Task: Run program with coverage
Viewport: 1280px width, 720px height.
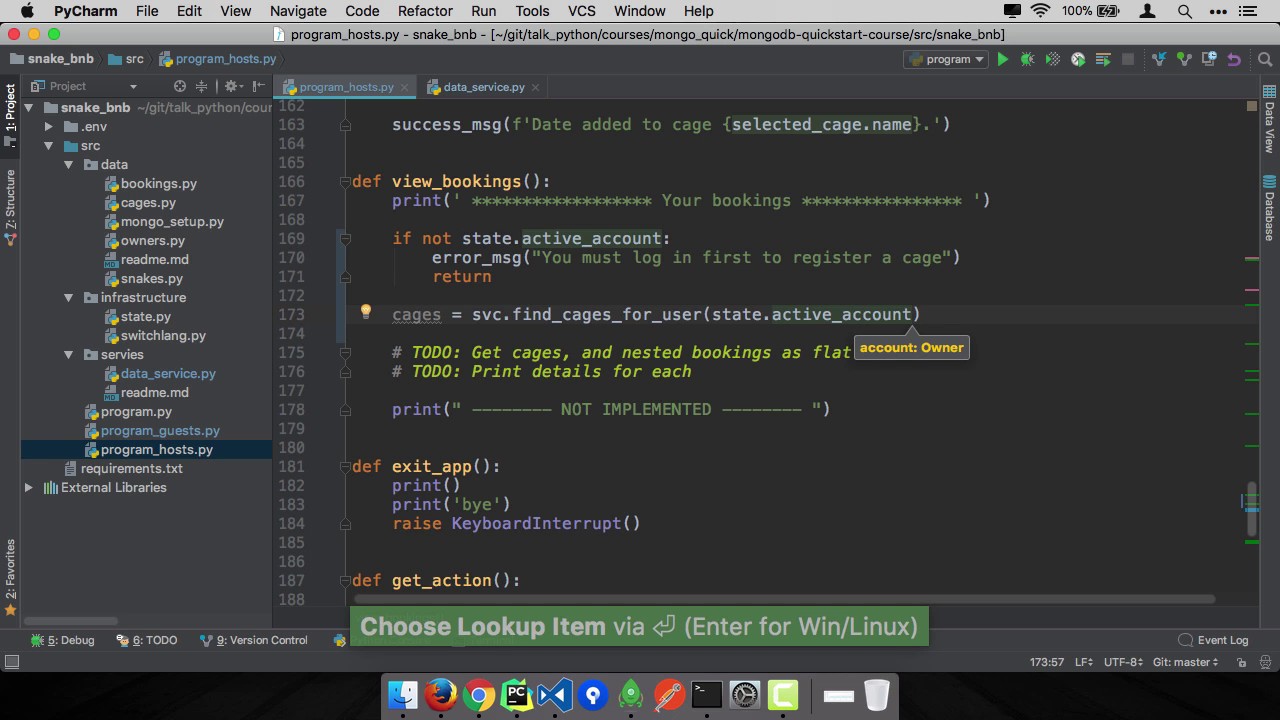Action: click(1053, 60)
